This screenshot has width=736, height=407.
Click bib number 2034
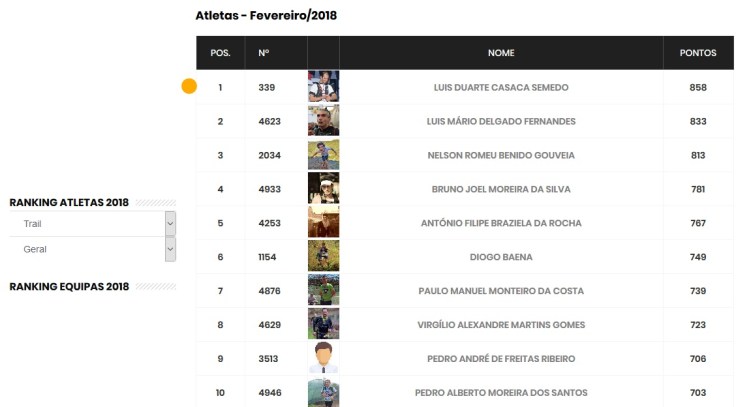[x=269, y=155]
